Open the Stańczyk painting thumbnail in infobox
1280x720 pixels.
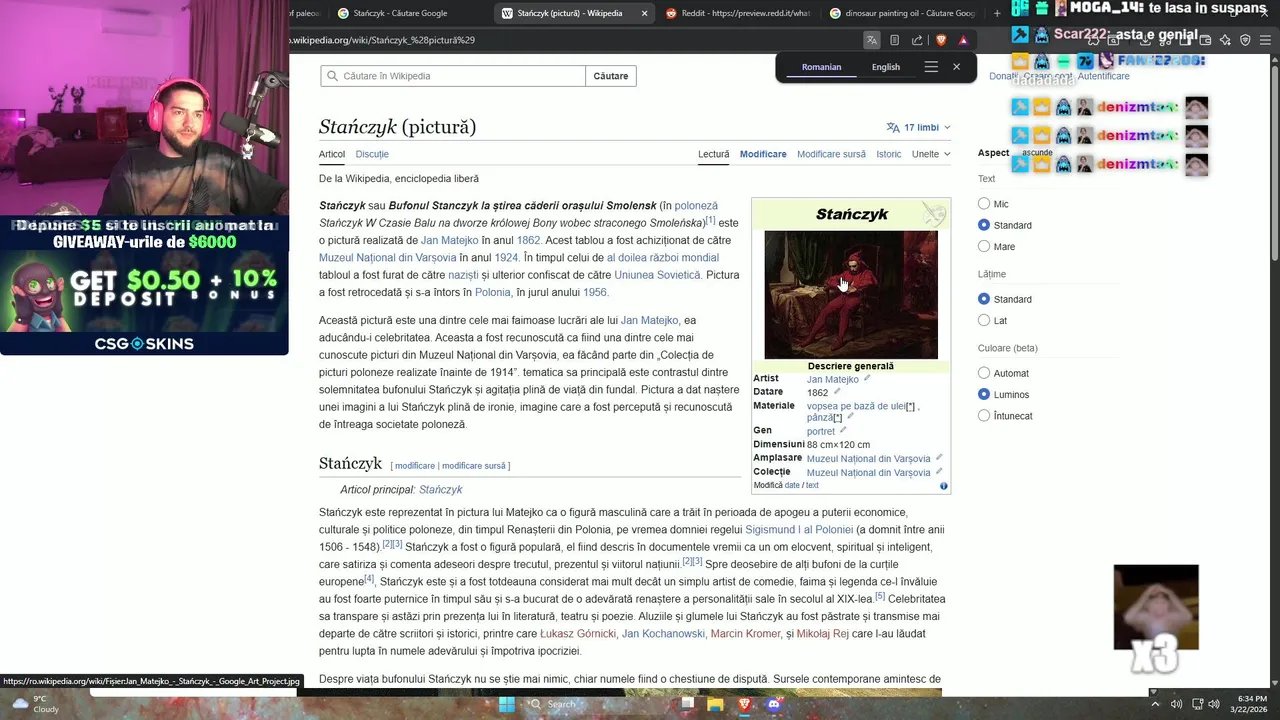coord(851,295)
